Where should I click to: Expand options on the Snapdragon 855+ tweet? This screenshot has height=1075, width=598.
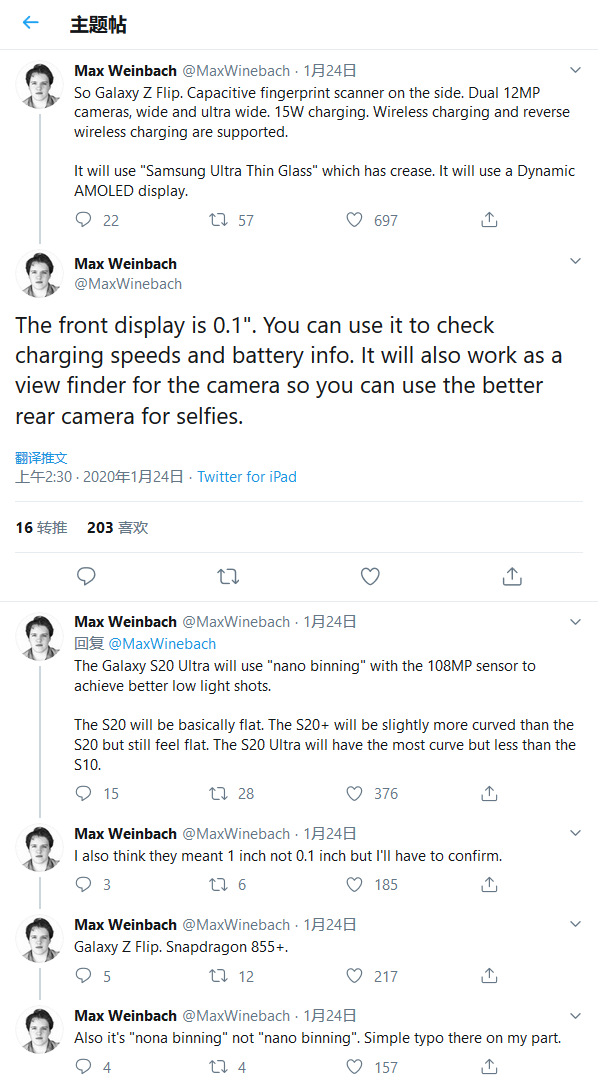[575, 924]
